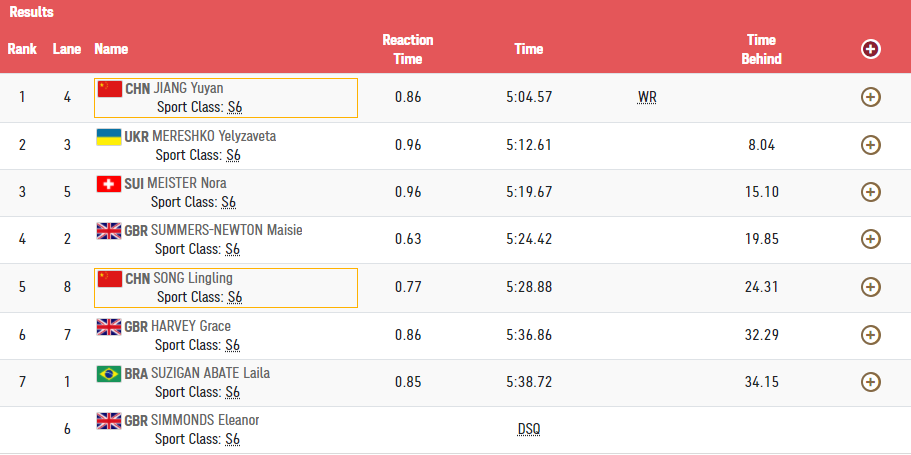Click the Brazil flag icon
Viewport: 911px width, 455px height.
click(108, 373)
